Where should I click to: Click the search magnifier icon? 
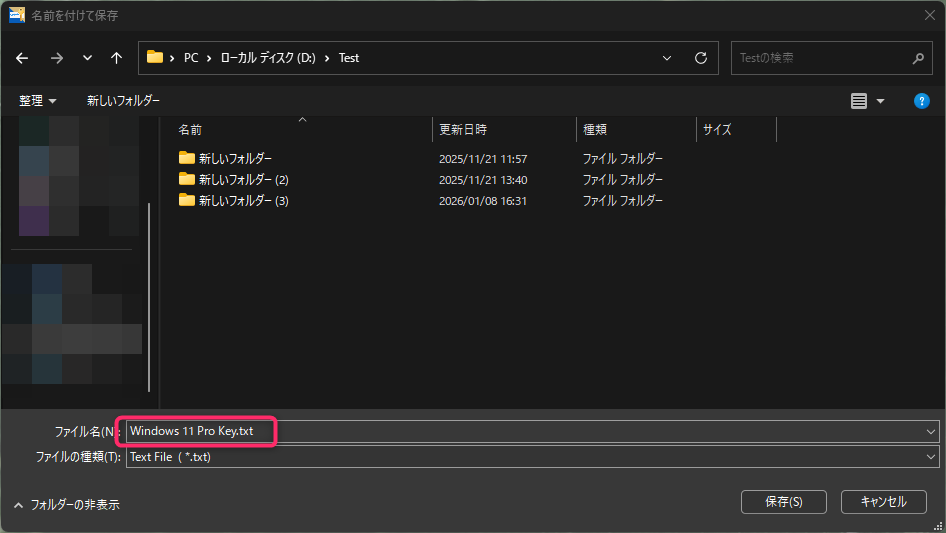[918, 58]
